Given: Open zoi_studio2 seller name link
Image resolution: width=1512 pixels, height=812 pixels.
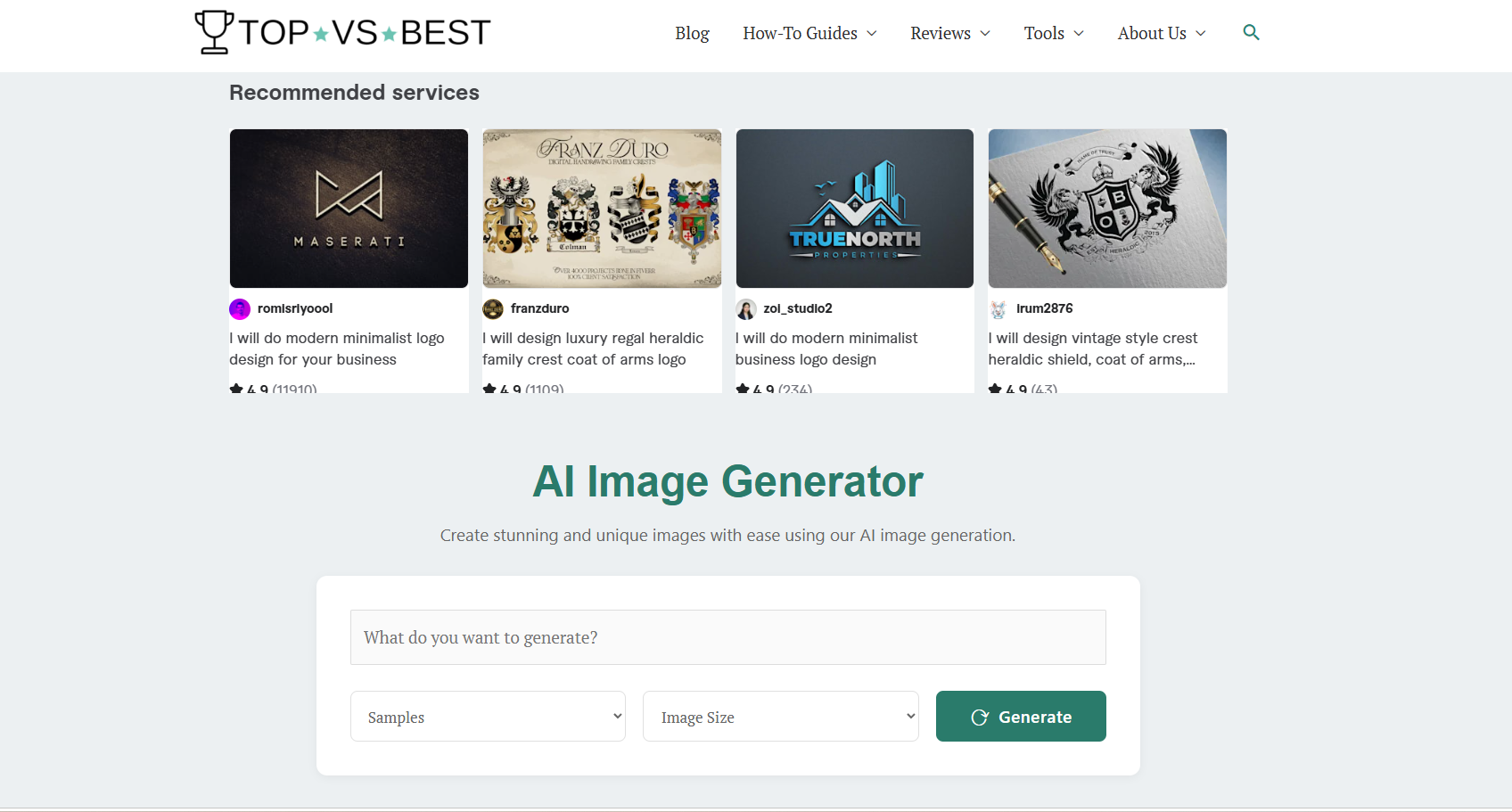Looking at the screenshot, I should coord(798,308).
